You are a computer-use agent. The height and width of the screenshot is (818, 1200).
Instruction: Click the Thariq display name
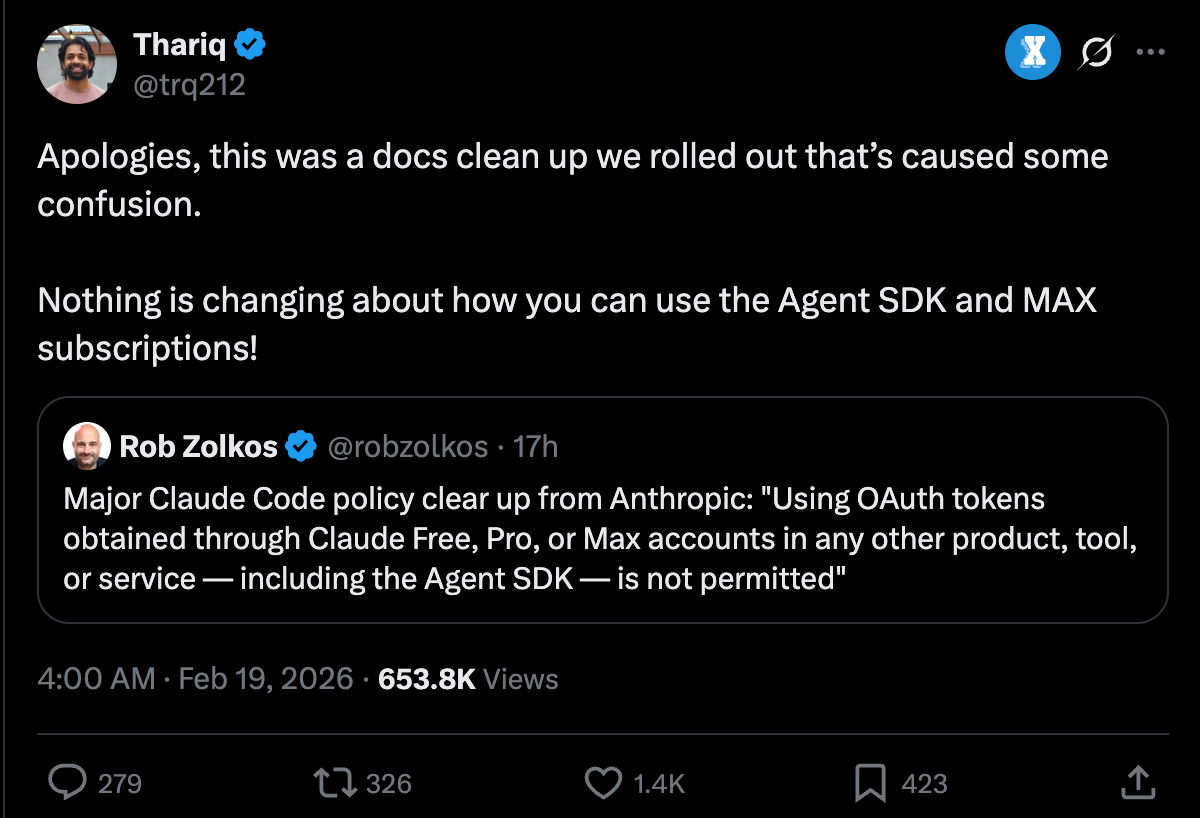(x=180, y=45)
